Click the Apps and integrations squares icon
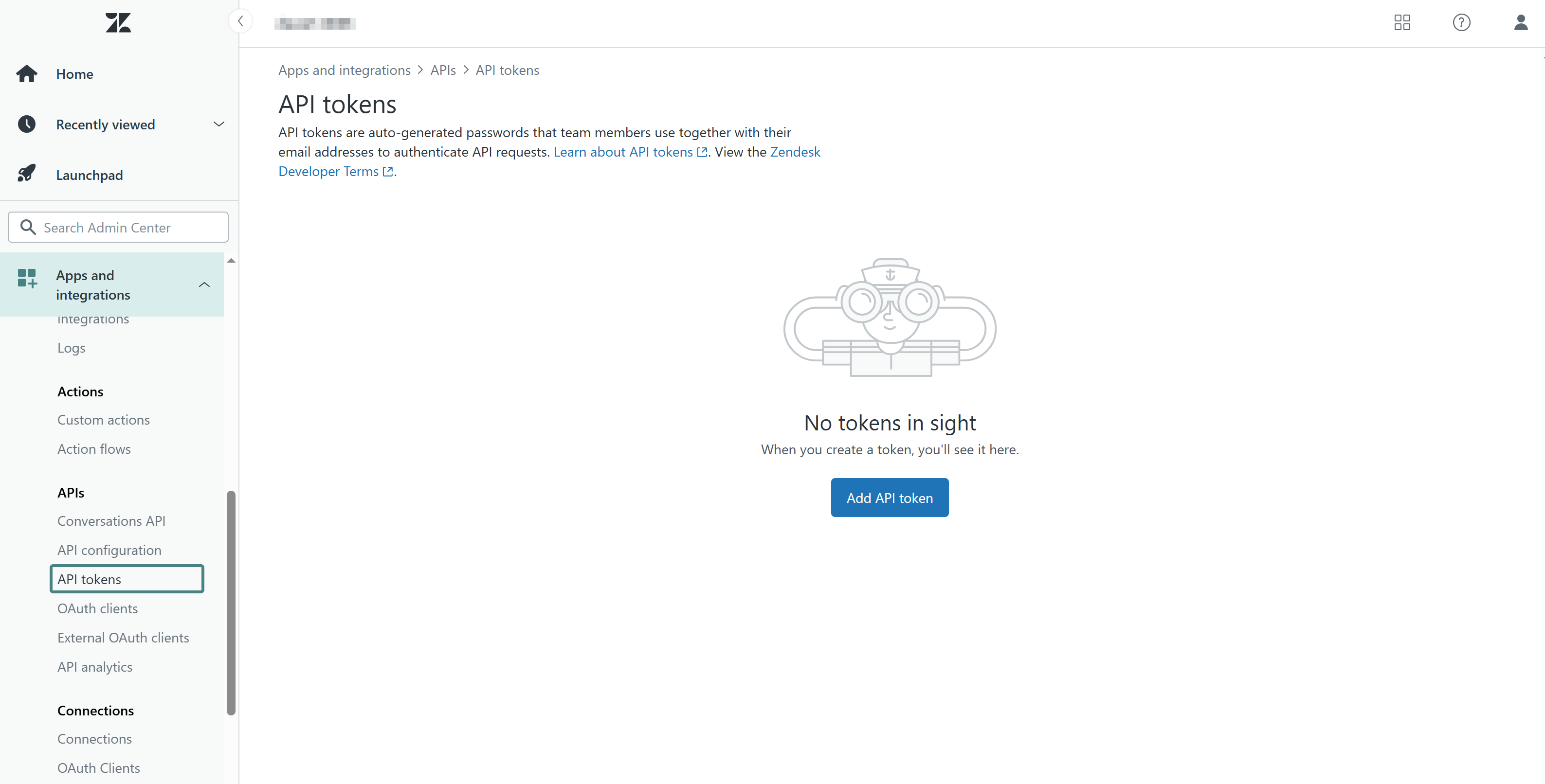Image resolution: width=1545 pixels, height=784 pixels. (27, 278)
